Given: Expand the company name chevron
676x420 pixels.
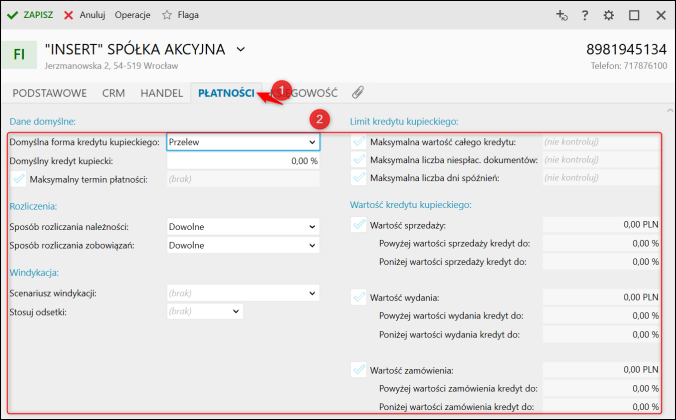Looking at the screenshot, I should (x=241, y=50).
